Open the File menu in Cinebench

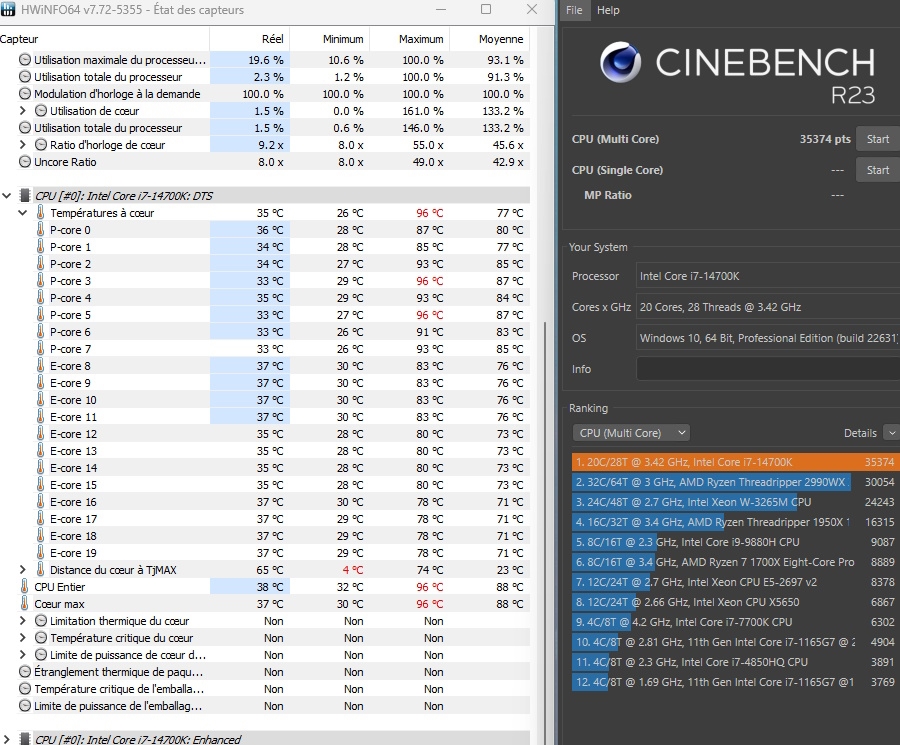(x=574, y=10)
